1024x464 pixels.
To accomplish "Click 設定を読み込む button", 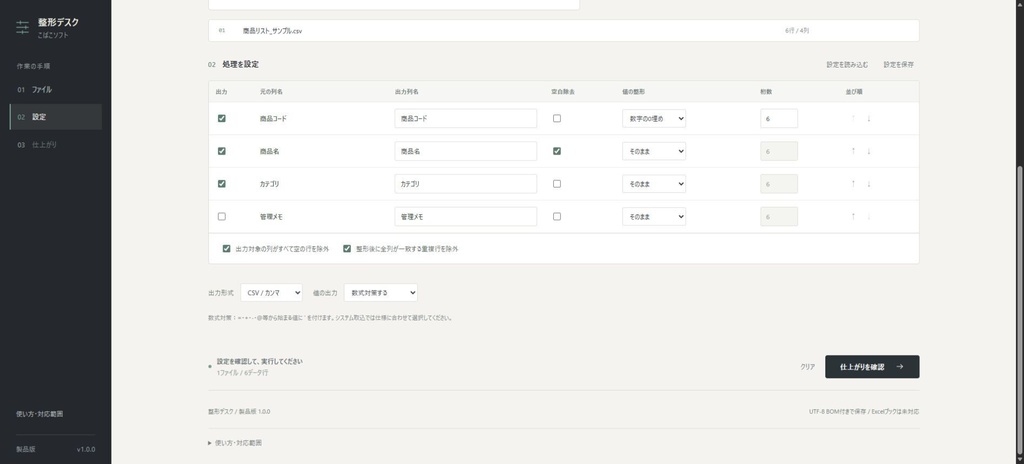I will 847,65.
